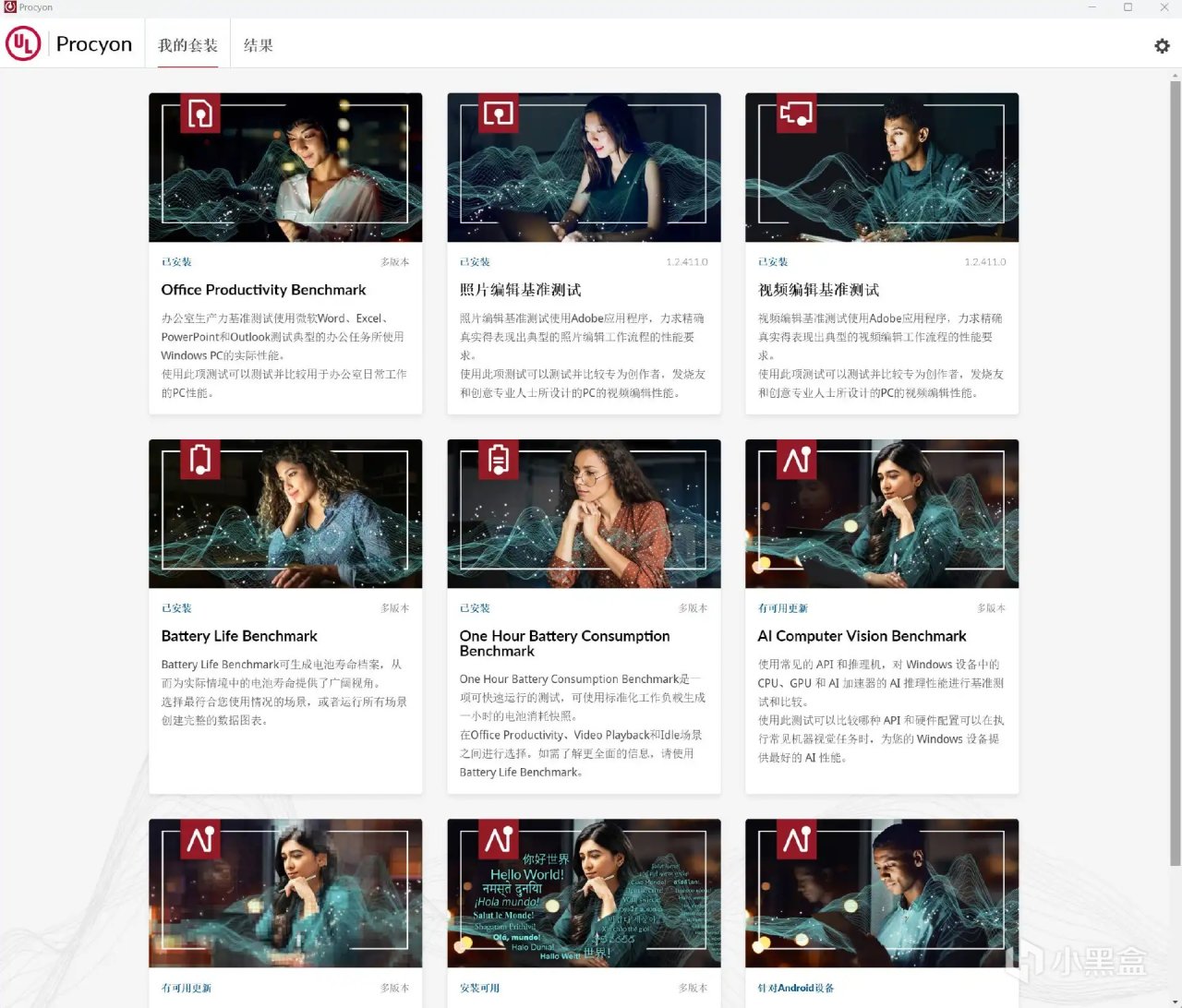The height and width of the screenshot is (1008, 1182).
Task: Click the Battery Life Benchmark battery badge icon
Action: tap(200, 460)
